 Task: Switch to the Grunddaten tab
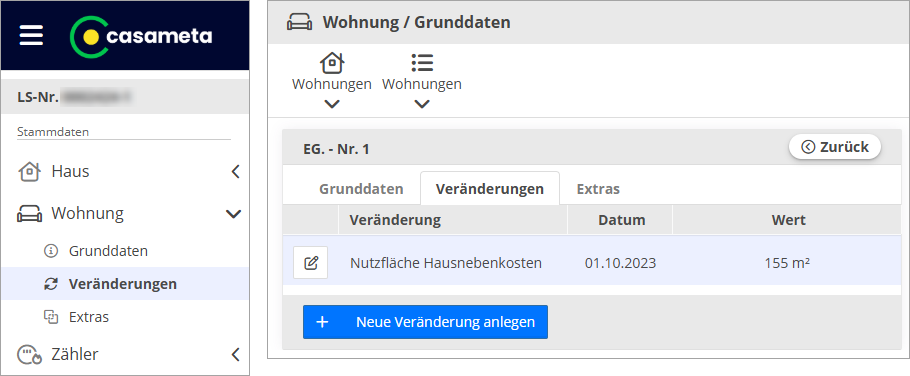(x=361, y=189)
